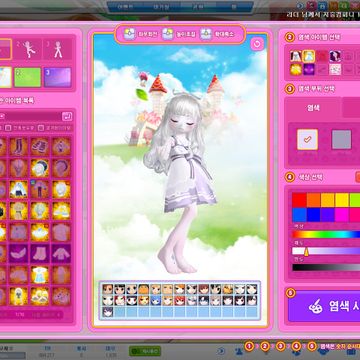Click the black-to-gray brightness slider

[326, 267]
